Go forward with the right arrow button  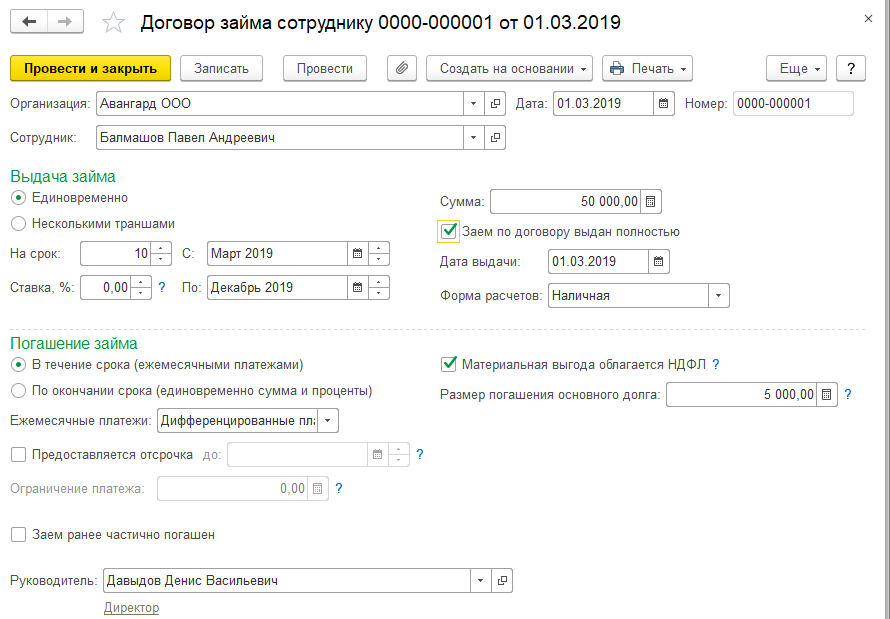[x=65, y=22]
